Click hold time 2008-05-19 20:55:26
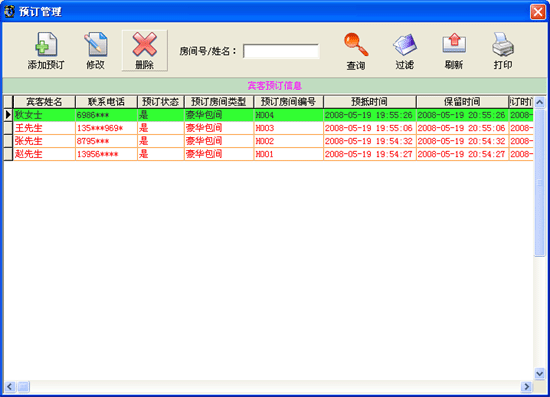The width and height of the screenshot is (550, 397). click(x=462, y=115)
